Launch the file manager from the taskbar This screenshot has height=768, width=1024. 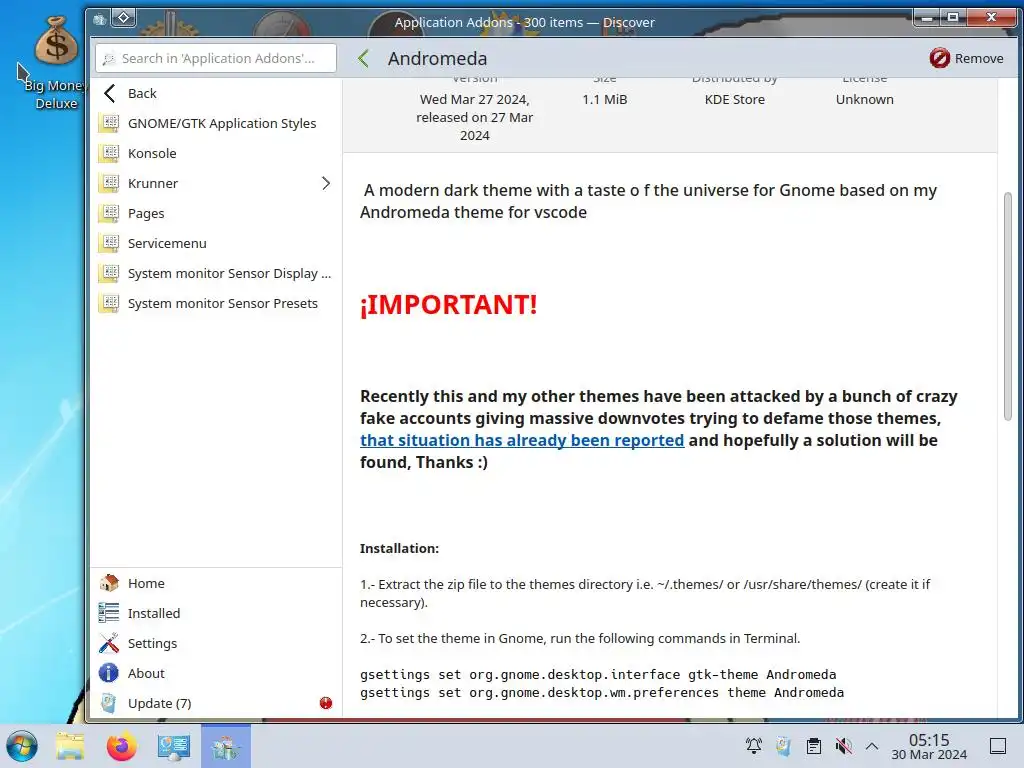pos(70,746)
